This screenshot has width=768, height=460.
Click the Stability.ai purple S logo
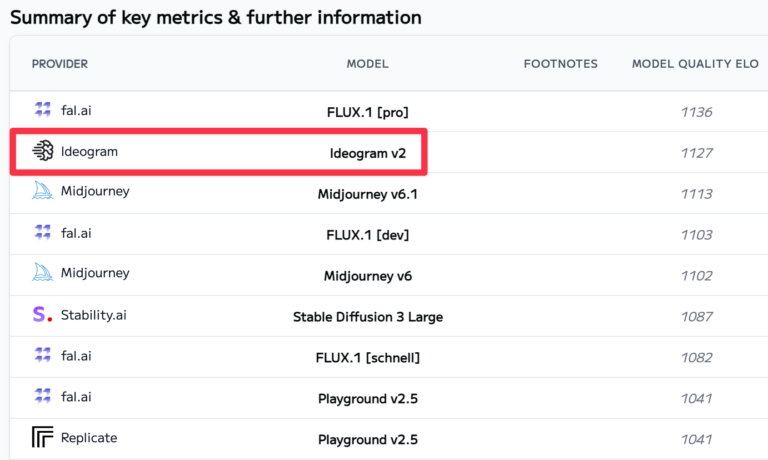pos(41,315)
